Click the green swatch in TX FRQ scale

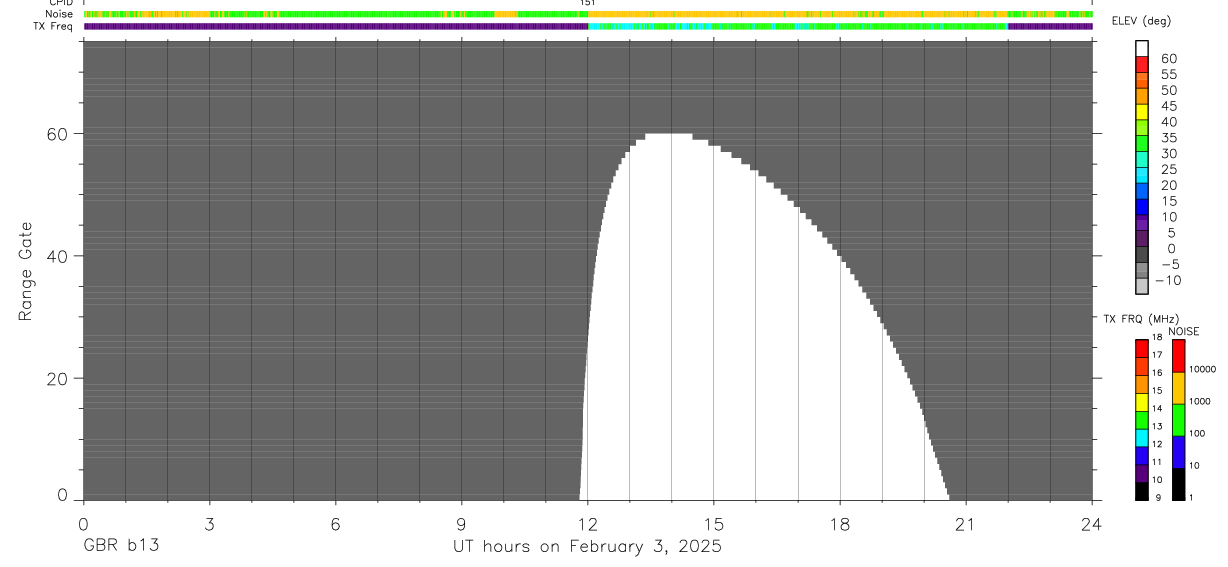[1142, 420]
